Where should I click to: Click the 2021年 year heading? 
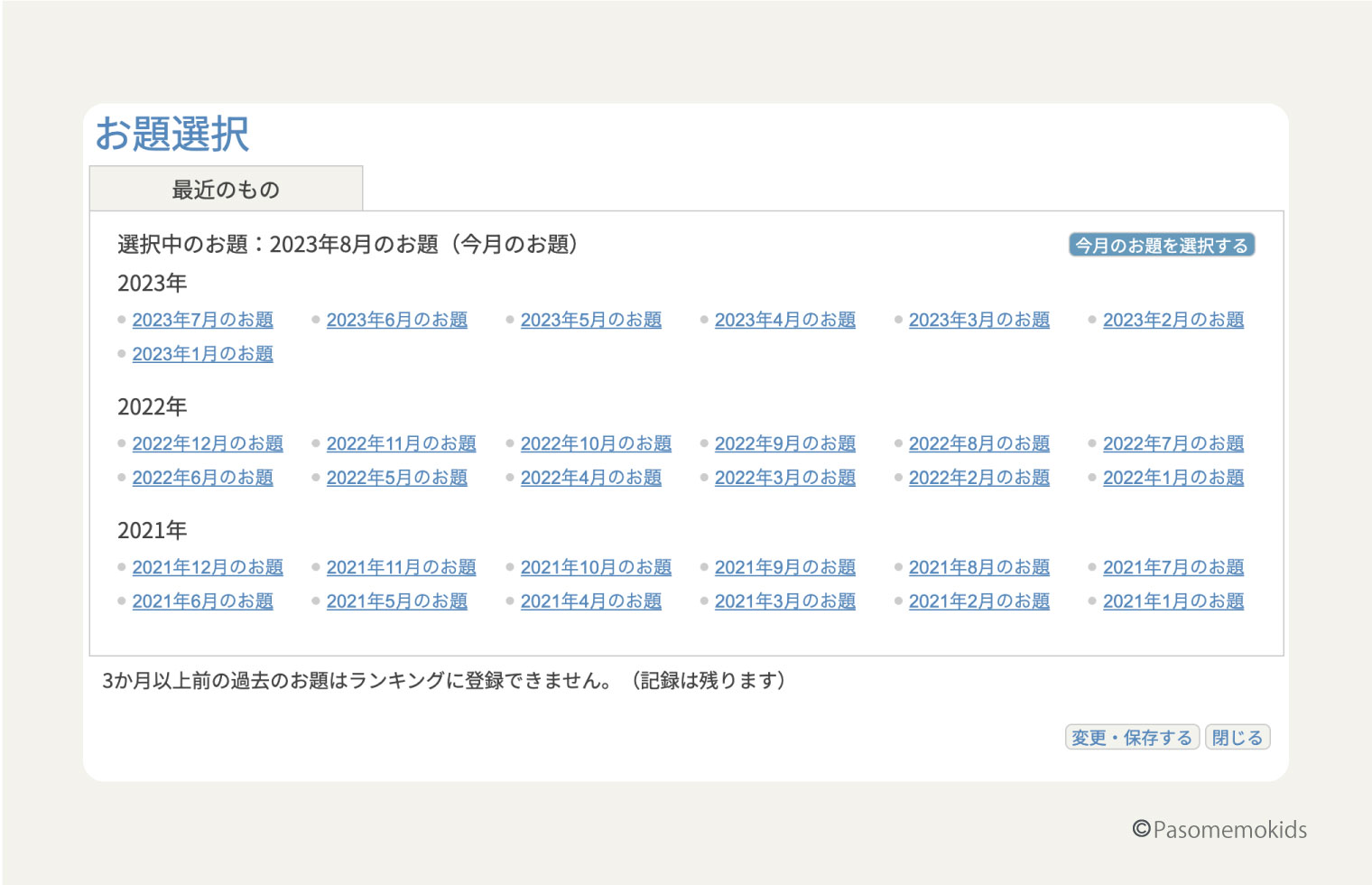(x=152, y=530)
